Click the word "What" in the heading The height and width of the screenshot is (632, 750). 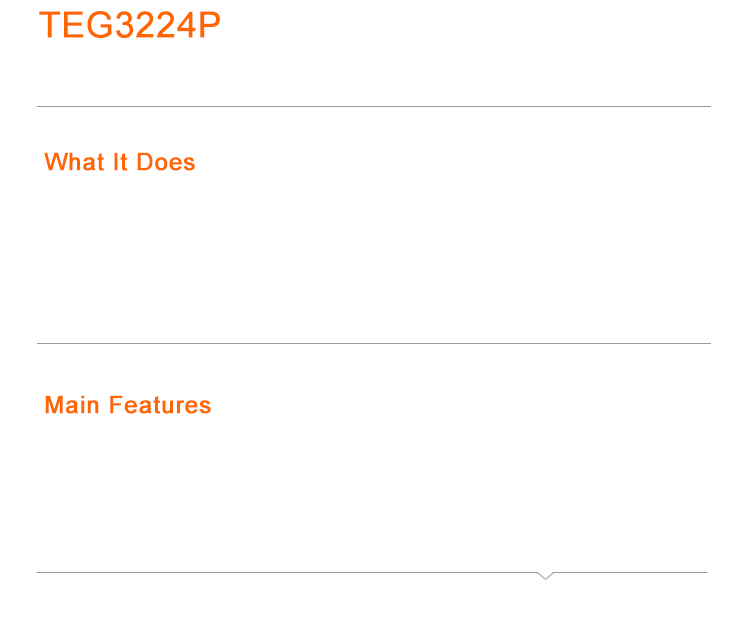pyautogui.click(x=75, y=162)
